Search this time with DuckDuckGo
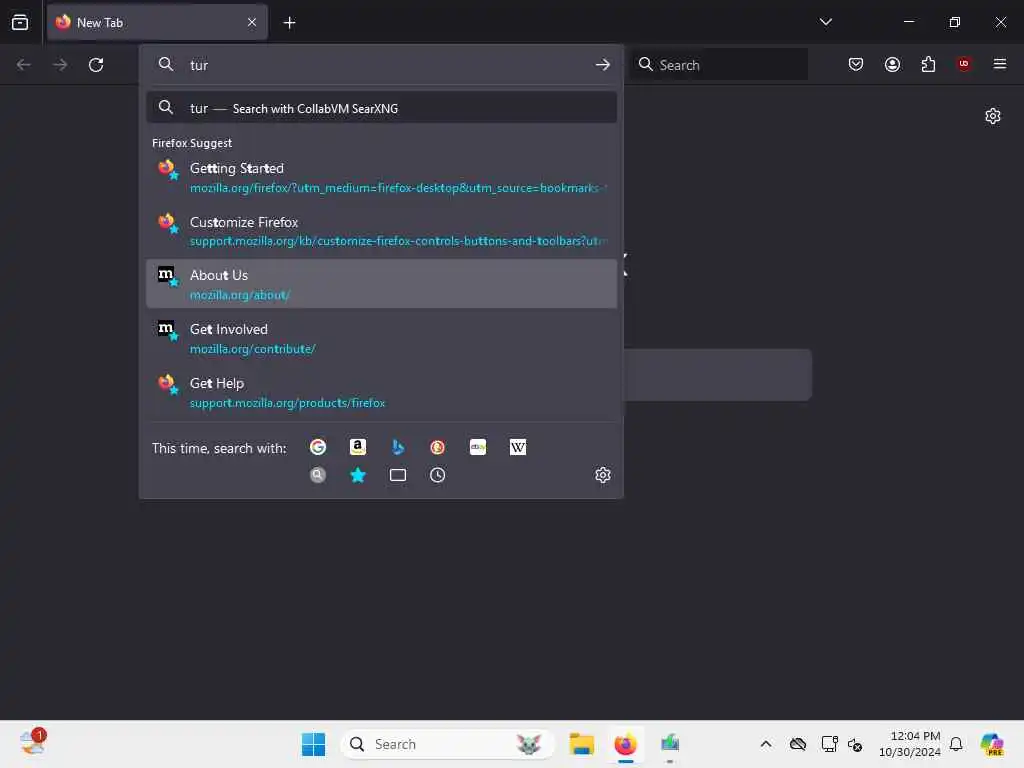 438,447
